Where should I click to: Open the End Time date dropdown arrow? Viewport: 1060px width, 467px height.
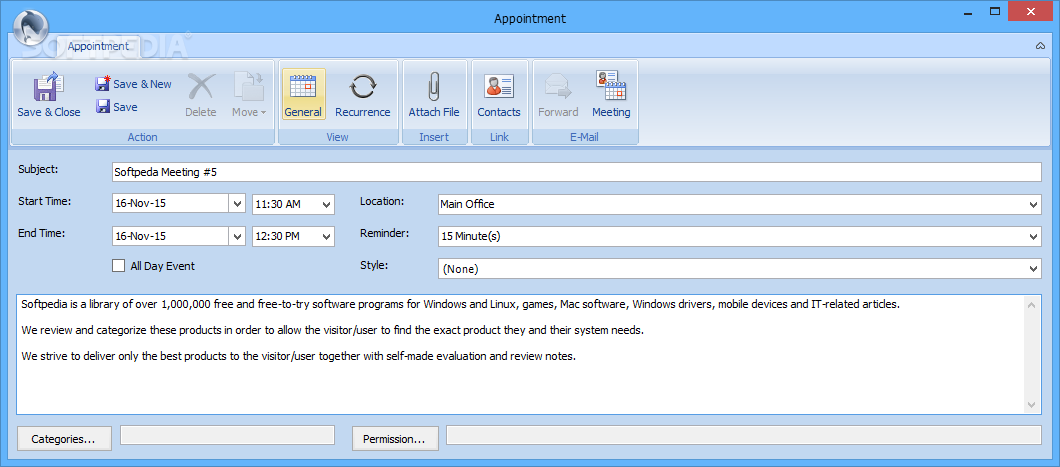pos(237,236)
